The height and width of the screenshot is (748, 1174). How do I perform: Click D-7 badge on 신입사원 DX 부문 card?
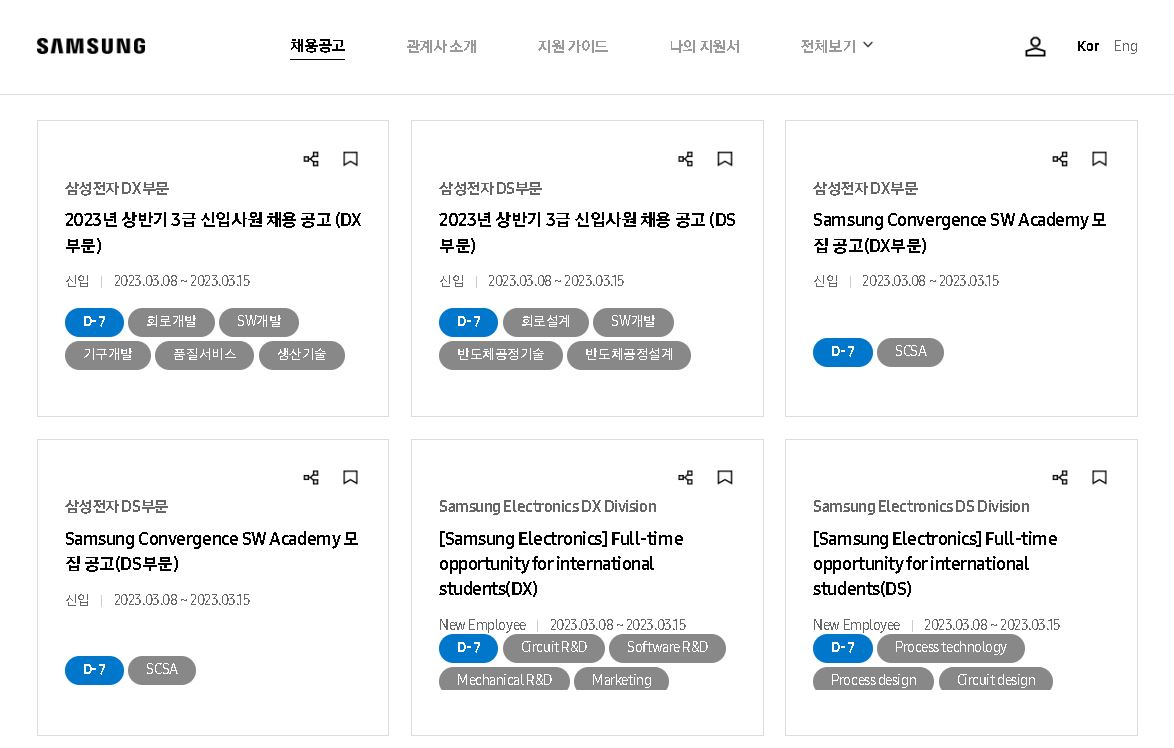[94, 322]
